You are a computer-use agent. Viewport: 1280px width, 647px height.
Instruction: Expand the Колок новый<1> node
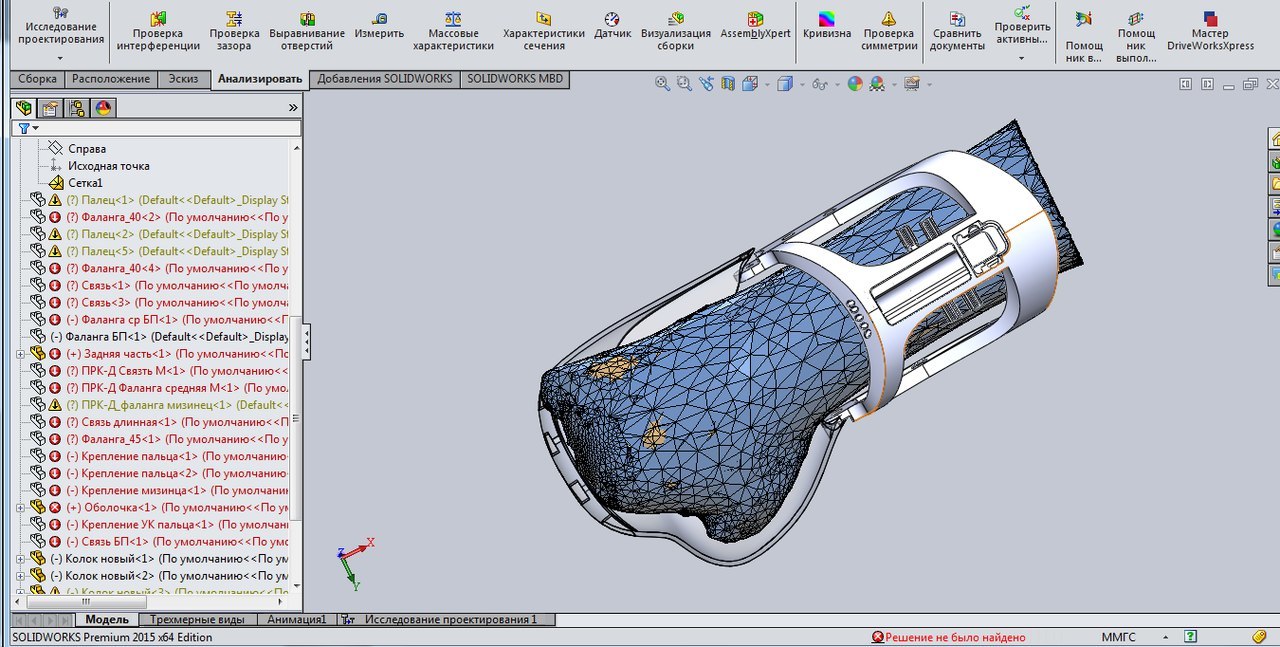tap(20, 559)
